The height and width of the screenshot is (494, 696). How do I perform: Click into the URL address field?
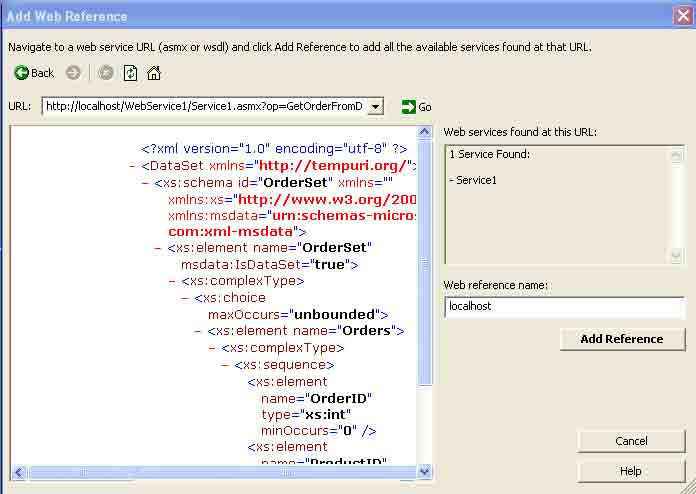(205, 107)
